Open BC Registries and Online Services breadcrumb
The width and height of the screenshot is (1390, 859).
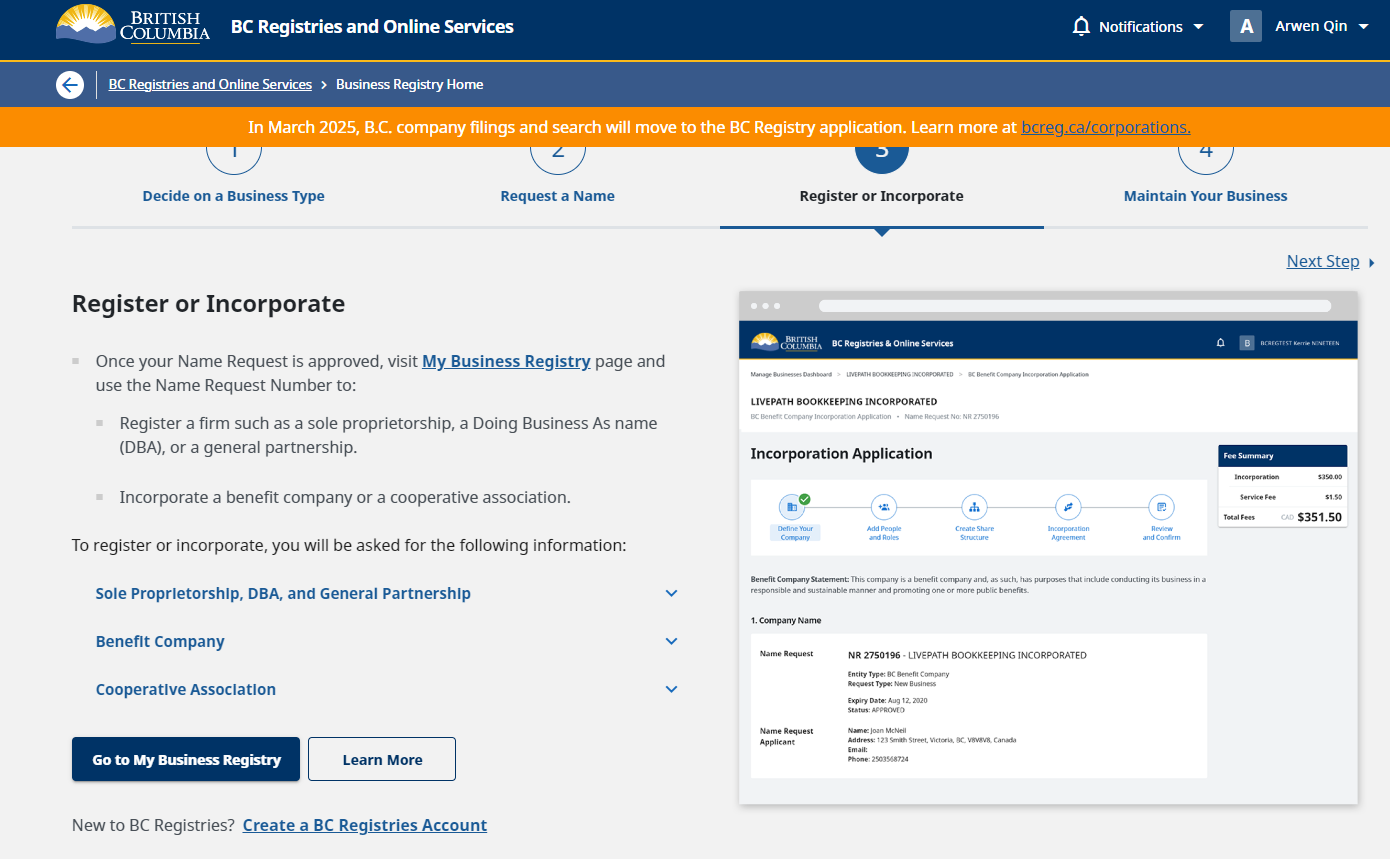(210, 85)
